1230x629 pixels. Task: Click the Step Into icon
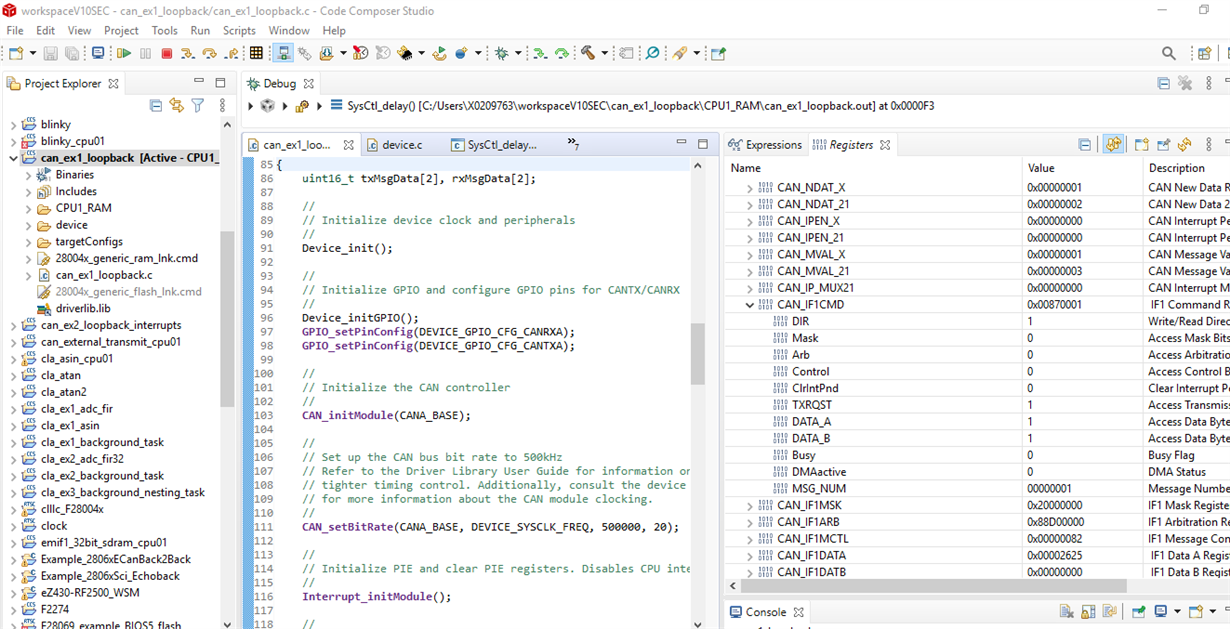point(188,53)
